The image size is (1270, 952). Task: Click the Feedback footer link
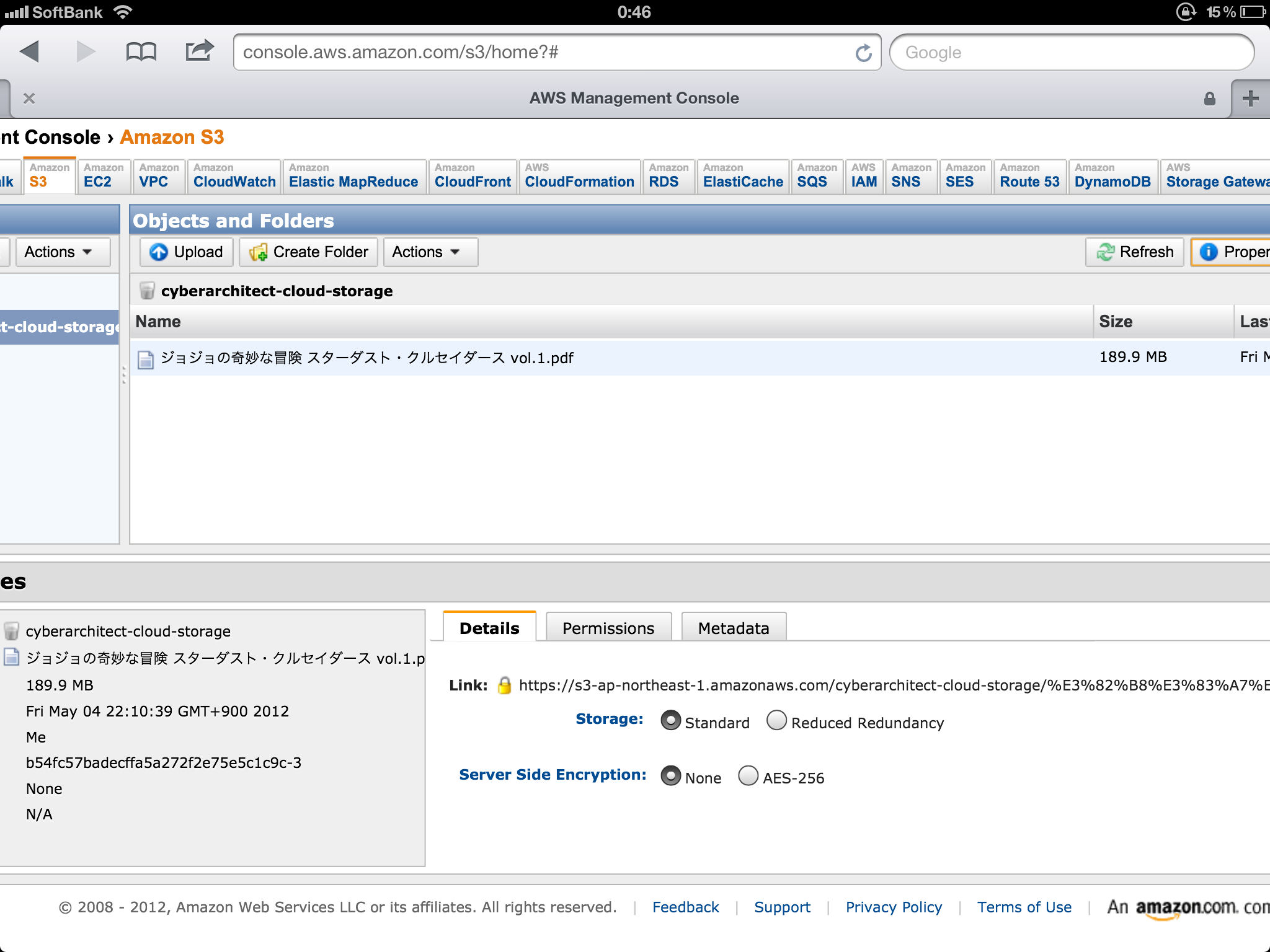[x=685, y=907]
